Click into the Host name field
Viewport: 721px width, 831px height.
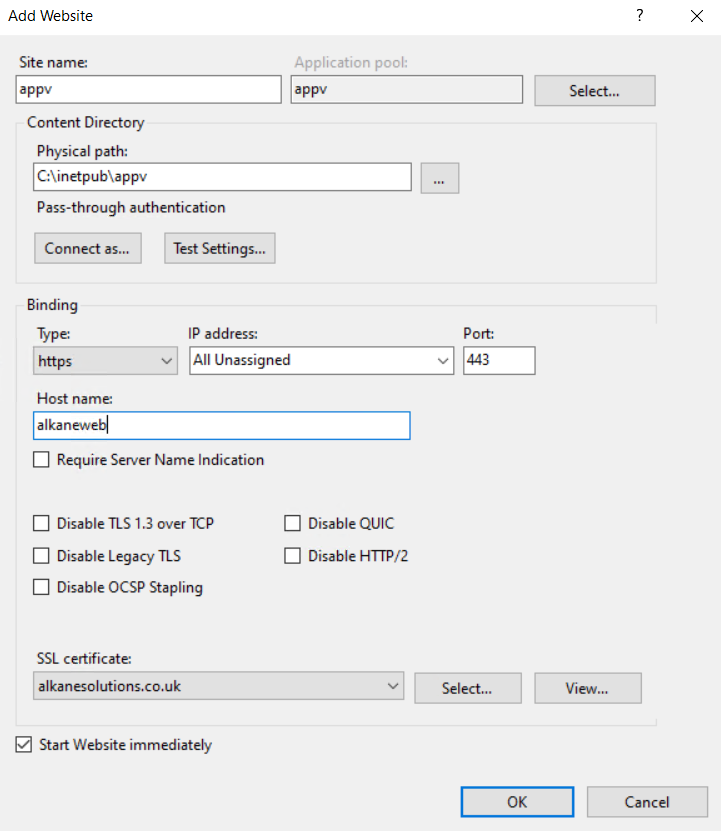click(222, 426)
